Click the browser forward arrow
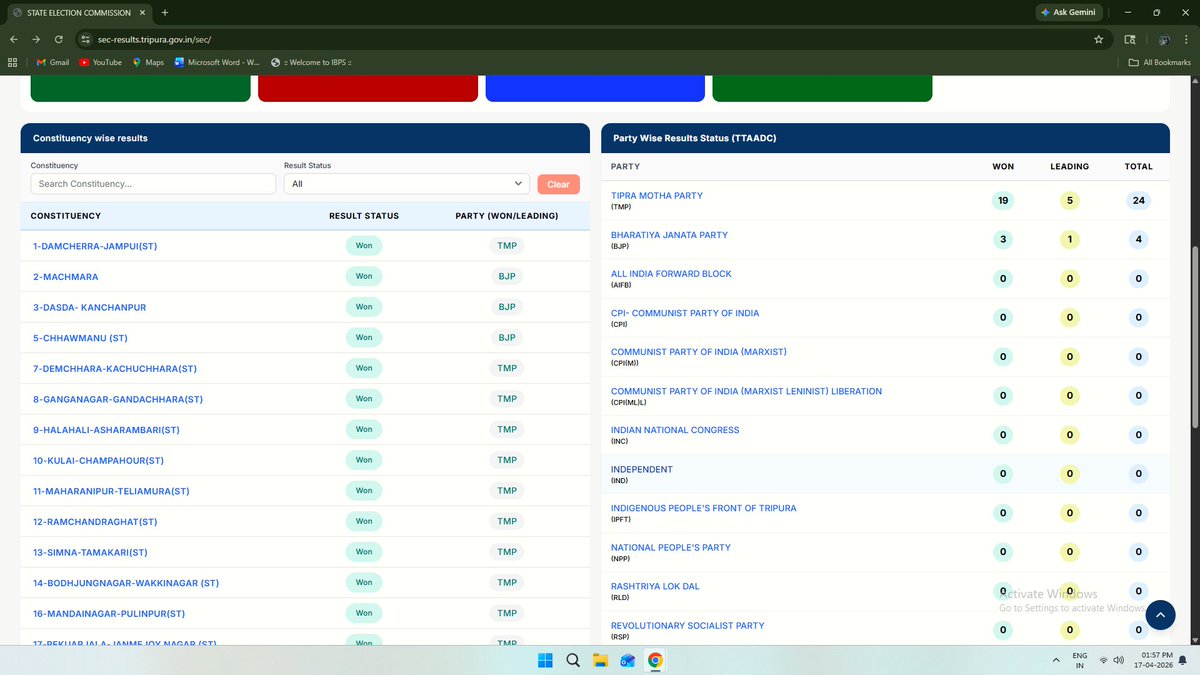The width and height of the screenshot is (1200, 675). click(36, 39)
